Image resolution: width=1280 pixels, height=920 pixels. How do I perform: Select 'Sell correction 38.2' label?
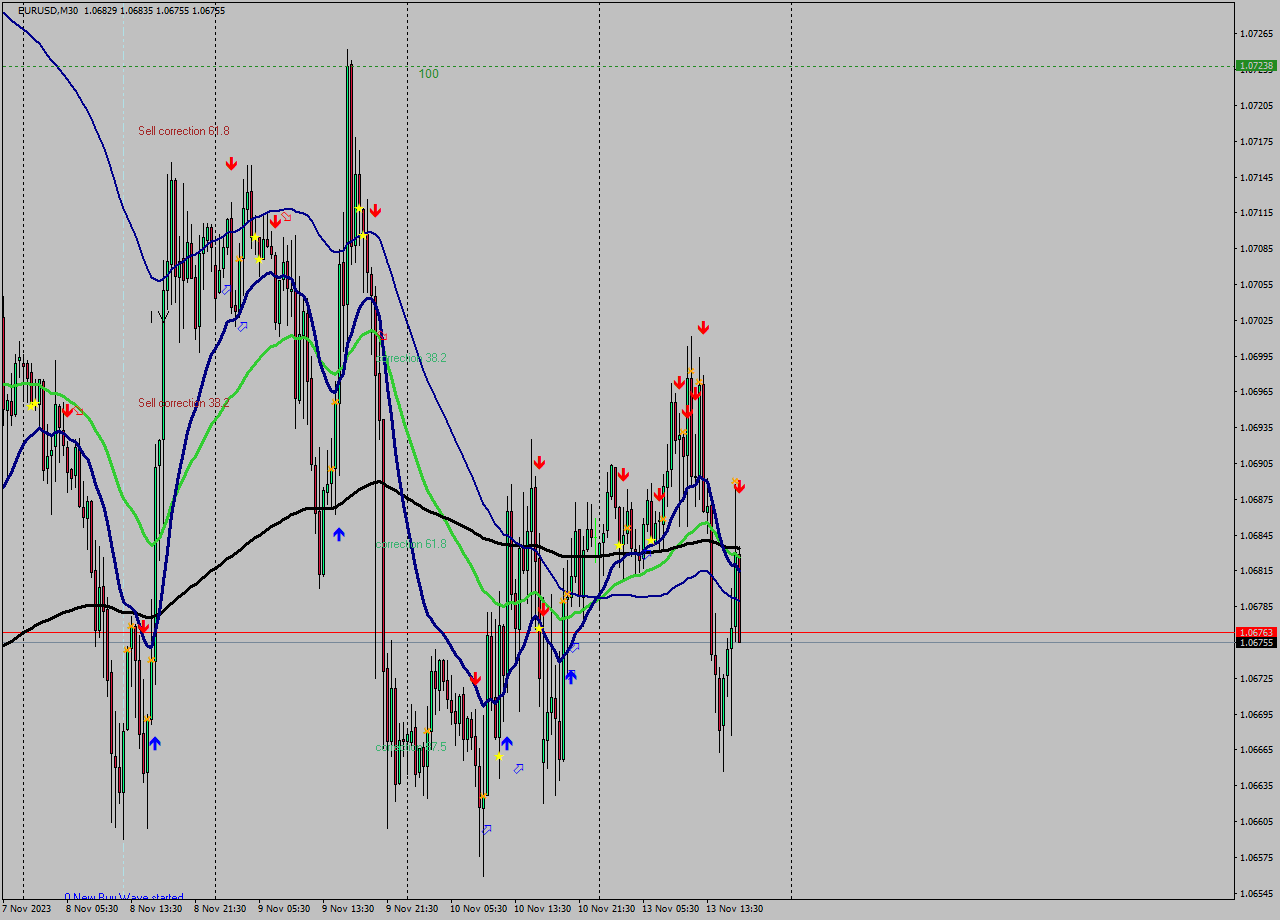click(184, 403)
